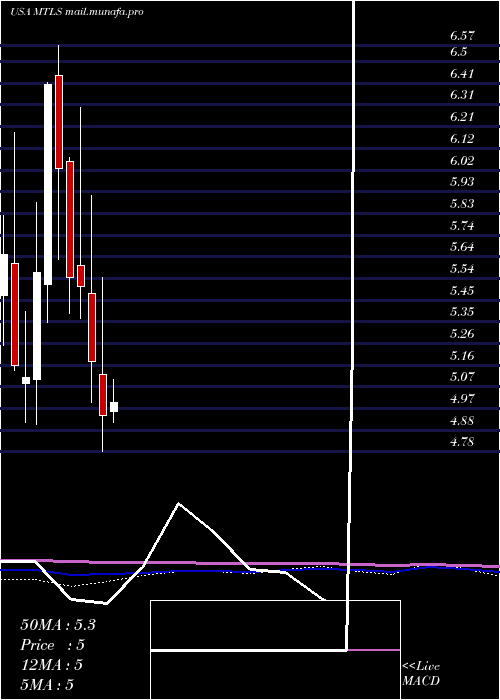Click the tallest white candlestick body

[x=48, y=184]
